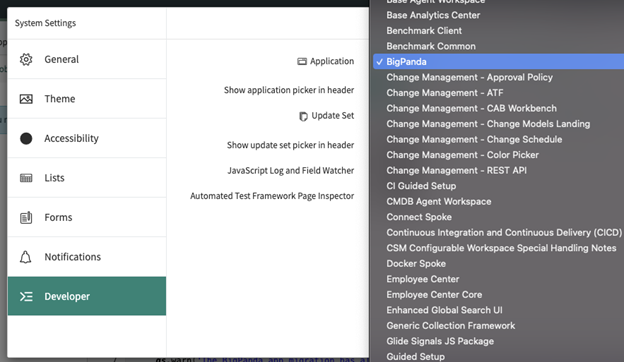Go to the Lists settings tab
Image resolution: width=624 pixels, height=362 pixels.
pos(87,178)
